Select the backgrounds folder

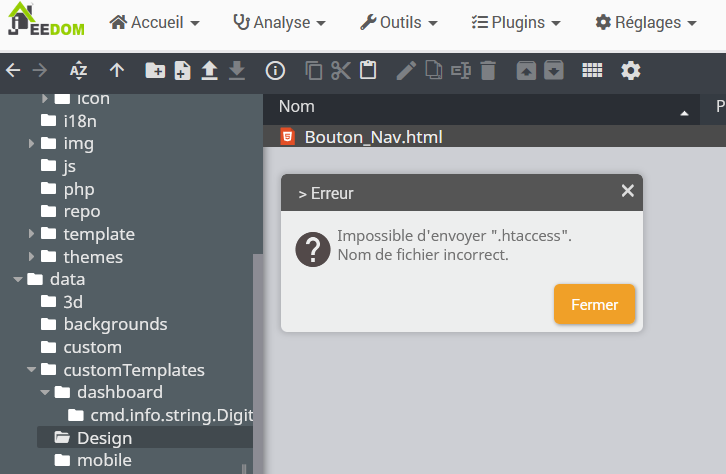click(114, 324)
